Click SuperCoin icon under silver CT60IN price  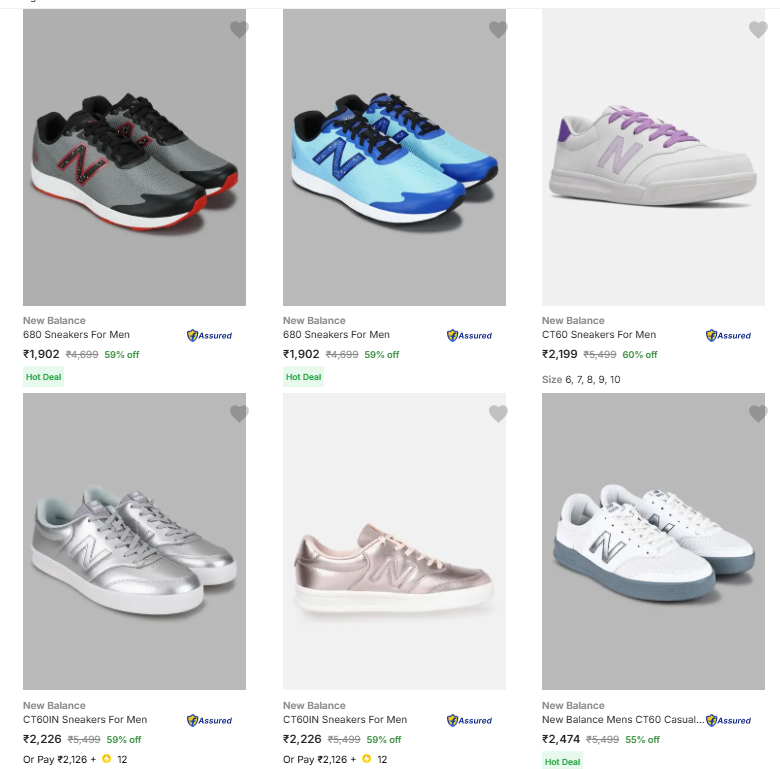click(107, 759)
